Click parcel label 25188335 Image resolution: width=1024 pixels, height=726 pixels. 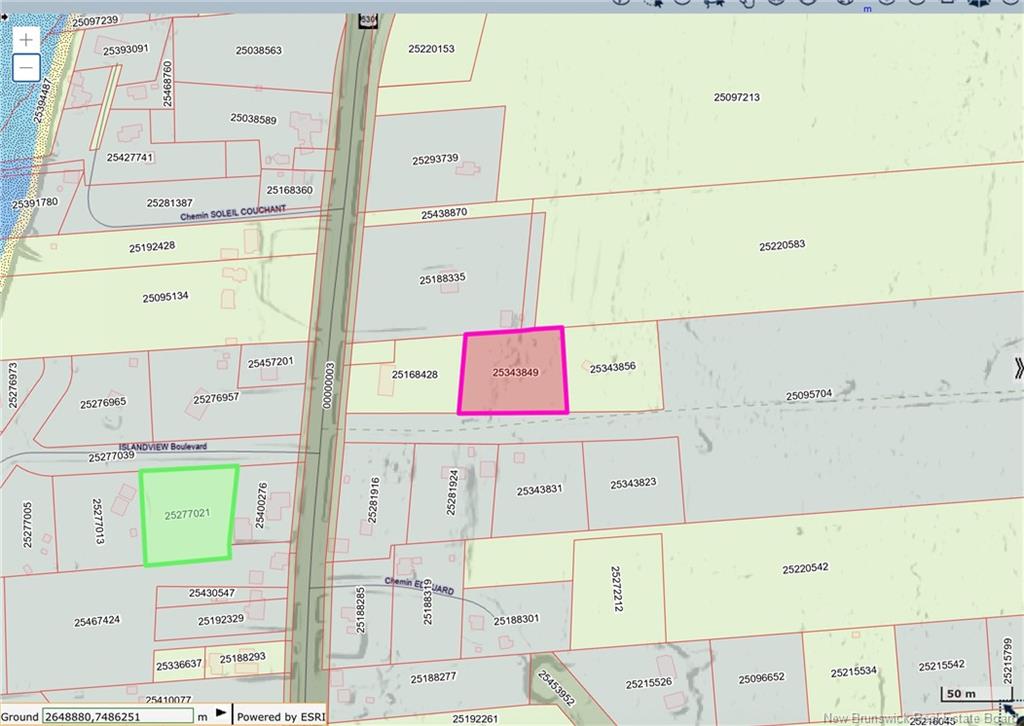pos(442,278)
